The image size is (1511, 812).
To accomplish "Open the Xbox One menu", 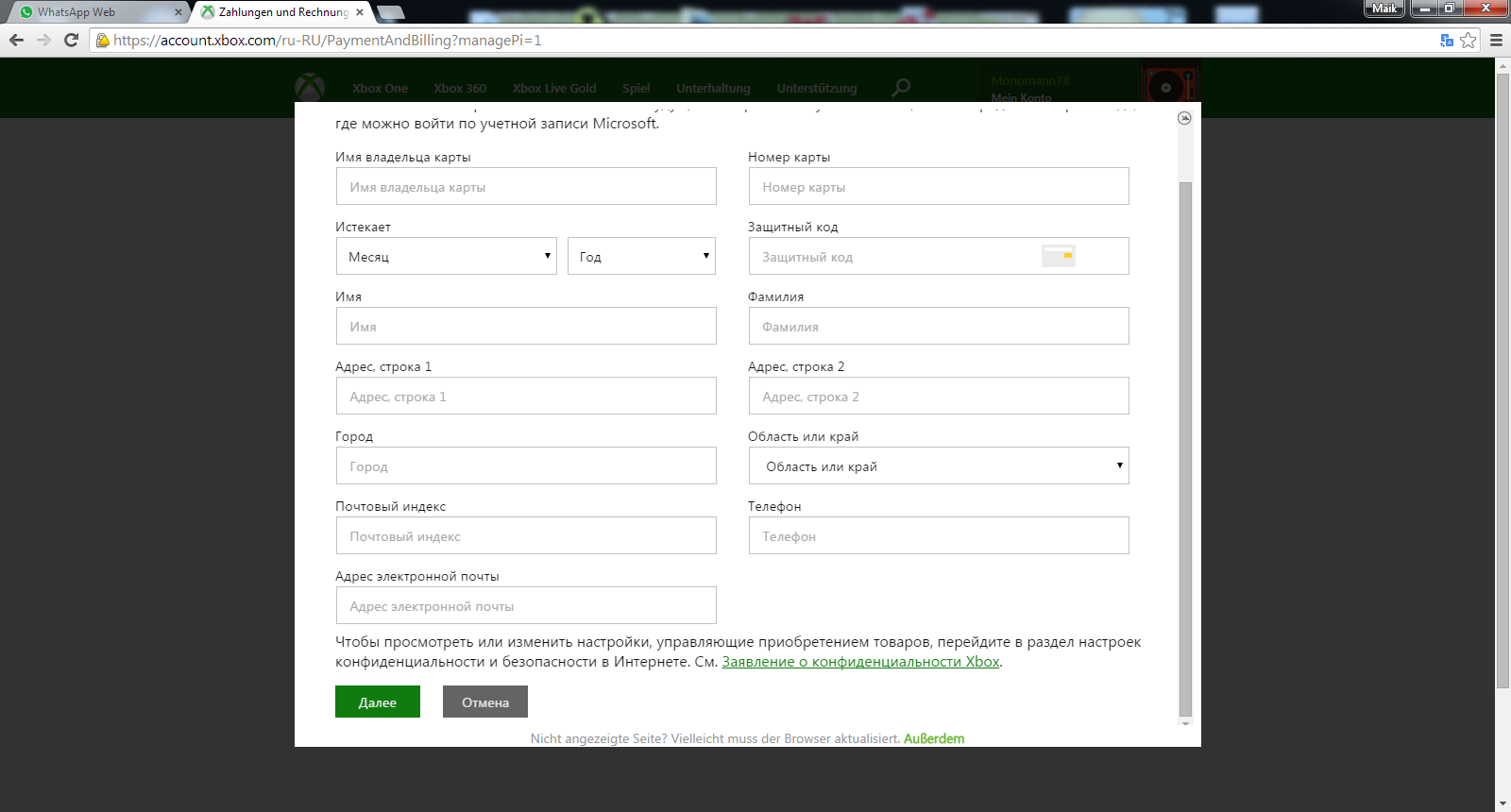I will coord(380,88).
